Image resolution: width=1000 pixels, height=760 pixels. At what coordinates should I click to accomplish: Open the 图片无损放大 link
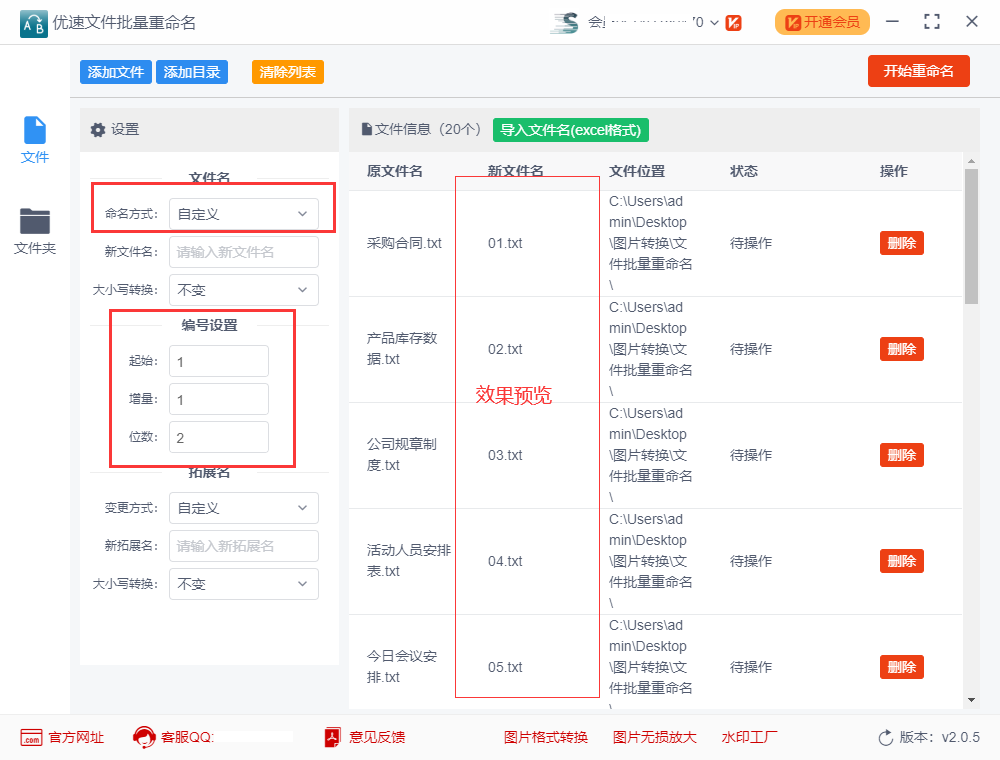(x=655, y=738)
